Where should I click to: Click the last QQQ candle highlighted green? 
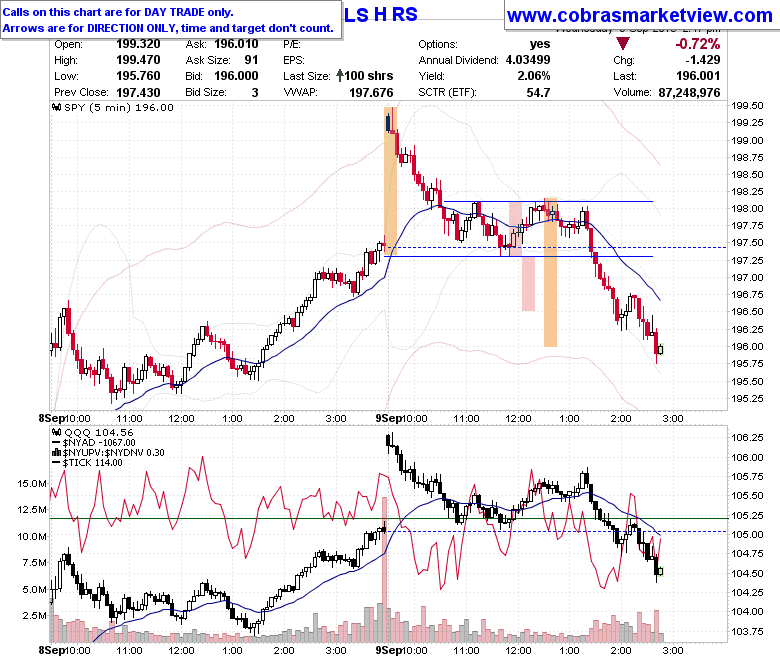coord(660,571)
